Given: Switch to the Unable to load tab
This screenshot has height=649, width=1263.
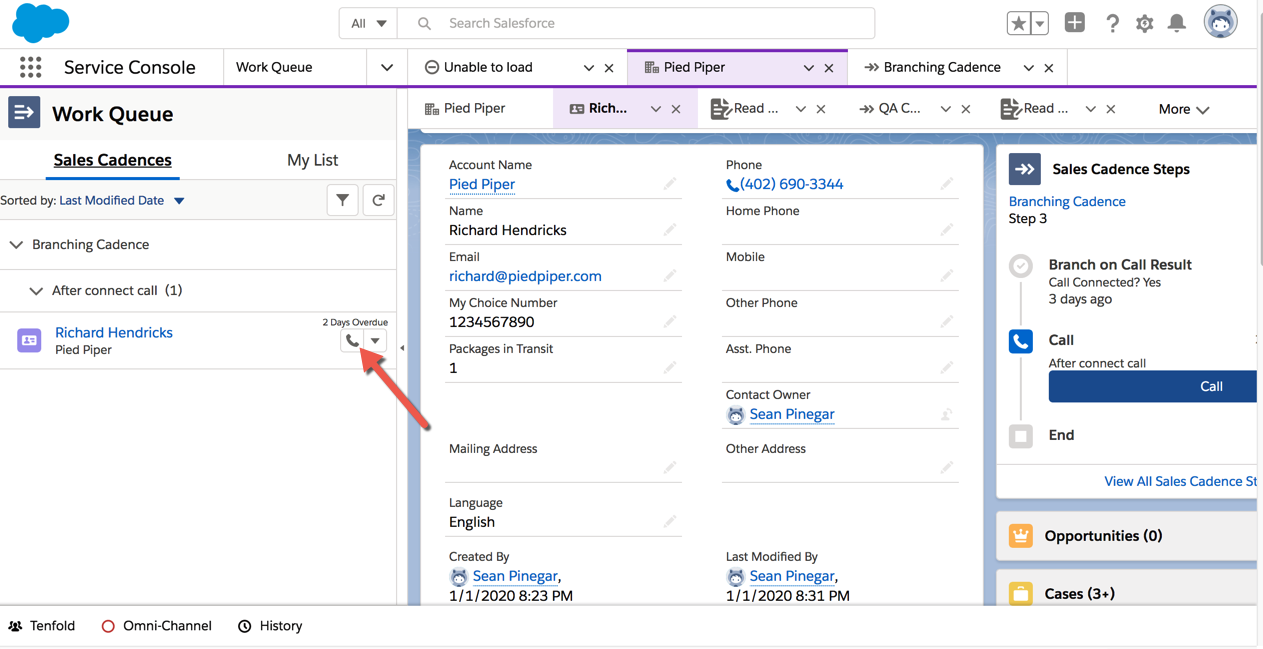Looking at the screenshot, I should [488, 67].
